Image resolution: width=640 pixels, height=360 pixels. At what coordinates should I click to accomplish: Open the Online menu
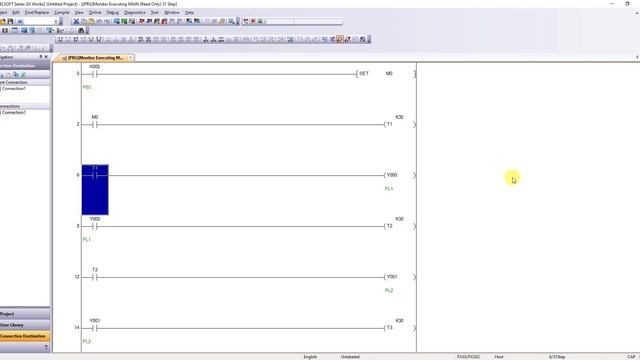(95, 13)
